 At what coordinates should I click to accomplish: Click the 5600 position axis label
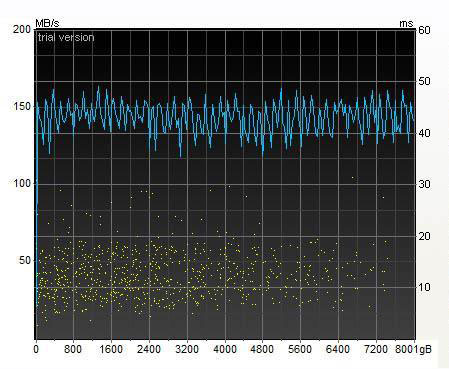point(300,349)
